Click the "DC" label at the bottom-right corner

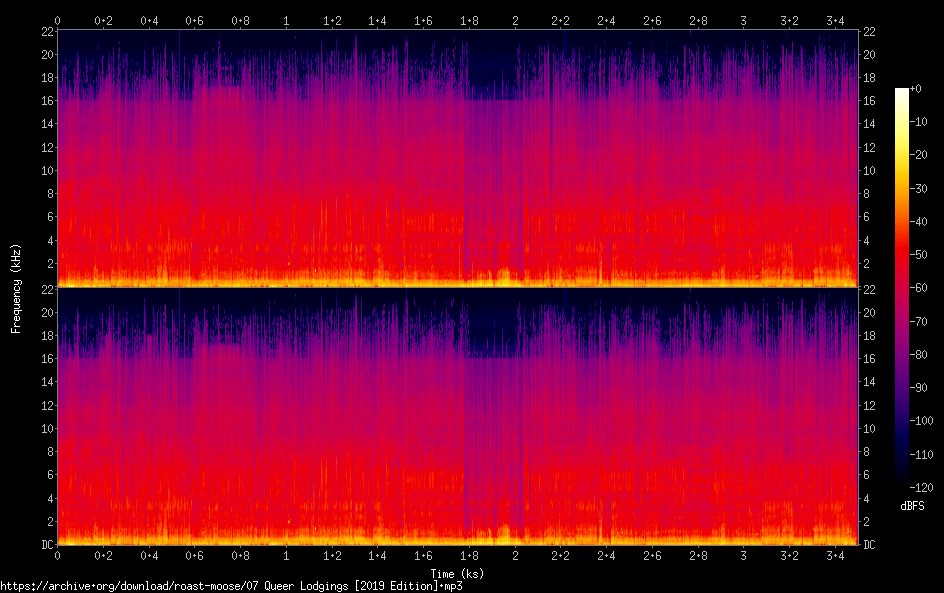tap(870, 545)
